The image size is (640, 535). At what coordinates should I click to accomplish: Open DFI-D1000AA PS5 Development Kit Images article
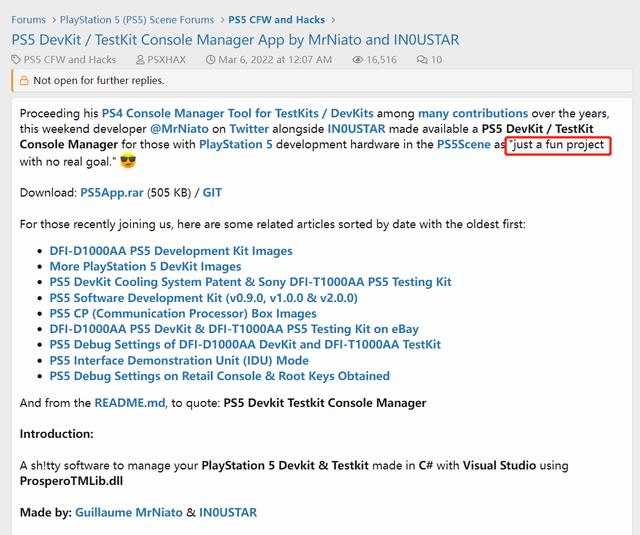[x=171, y=251]
